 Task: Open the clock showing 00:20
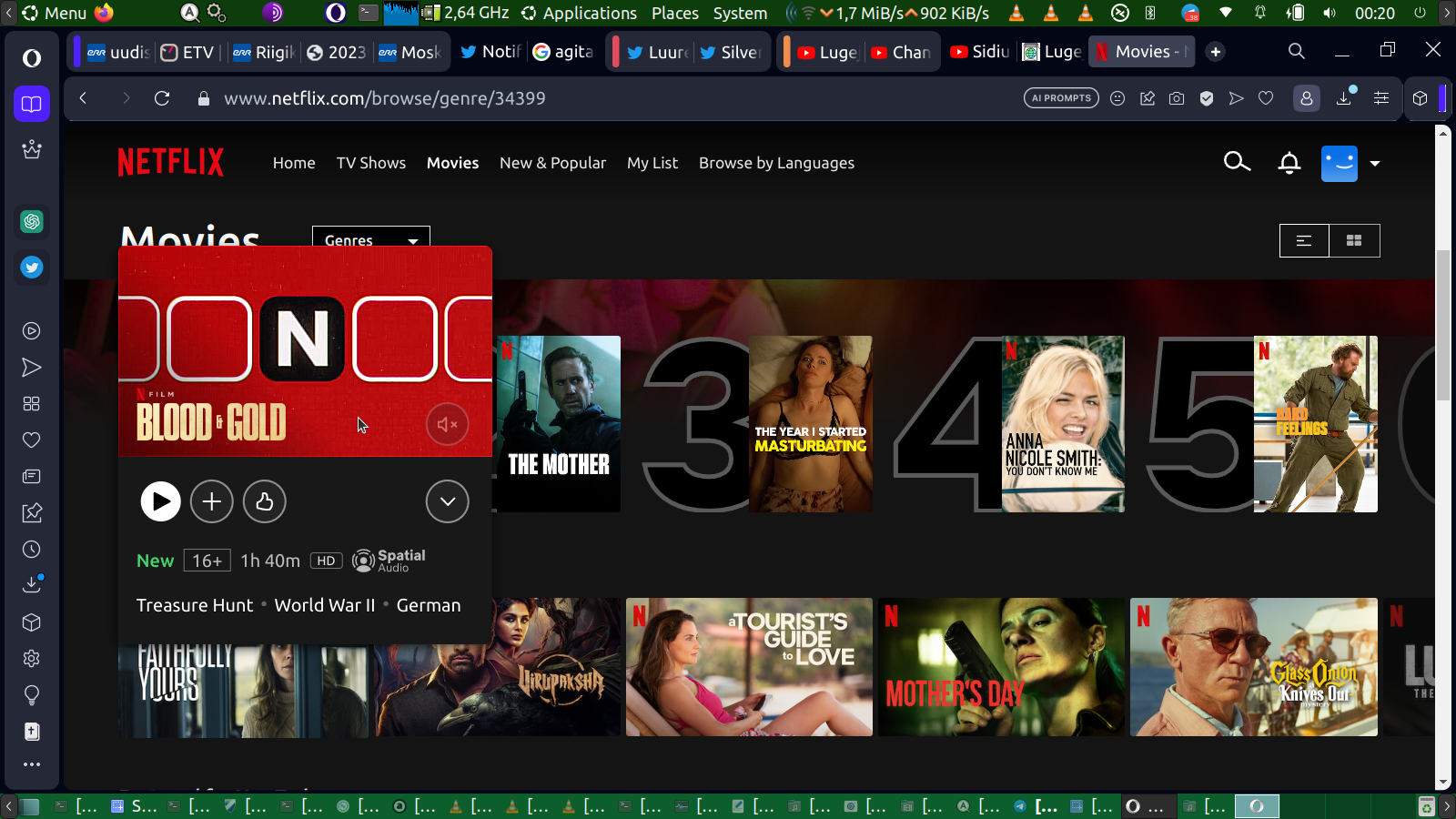(1374, 13)
